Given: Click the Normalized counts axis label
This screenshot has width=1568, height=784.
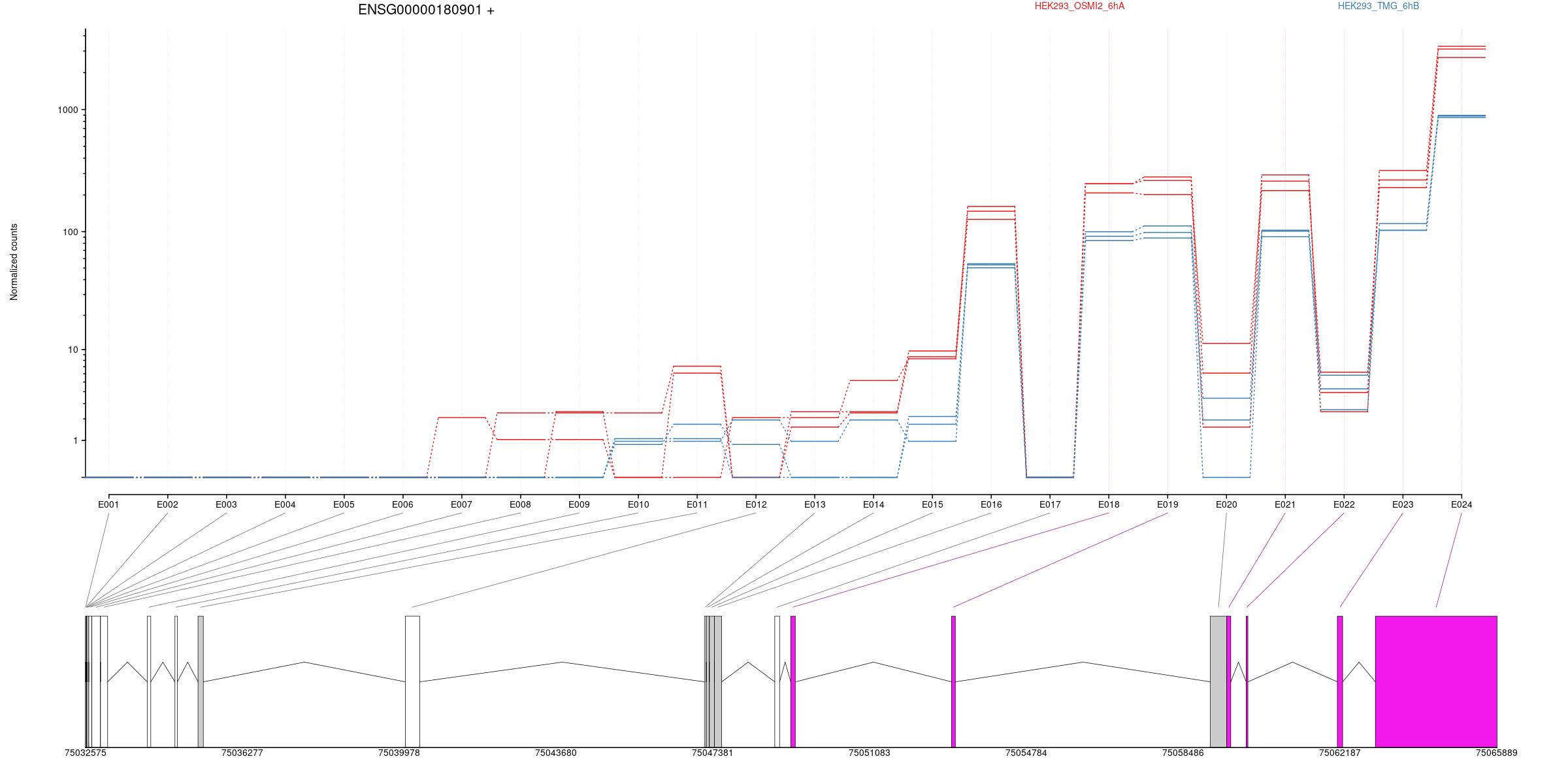Looking at the screenshot, I should tap(14, 262).
